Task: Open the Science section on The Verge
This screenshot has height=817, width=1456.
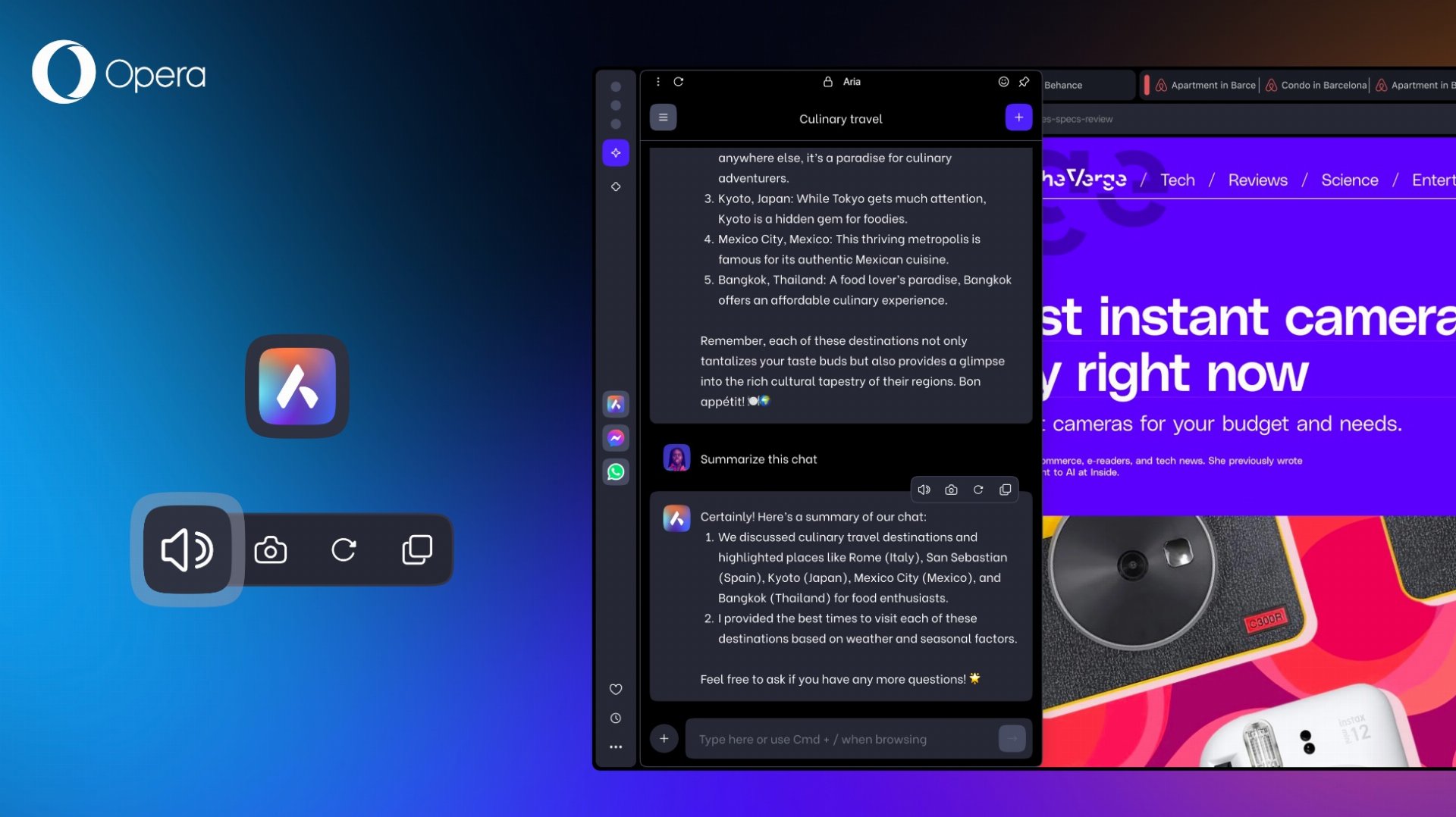Action: [x=1349, y=180]
